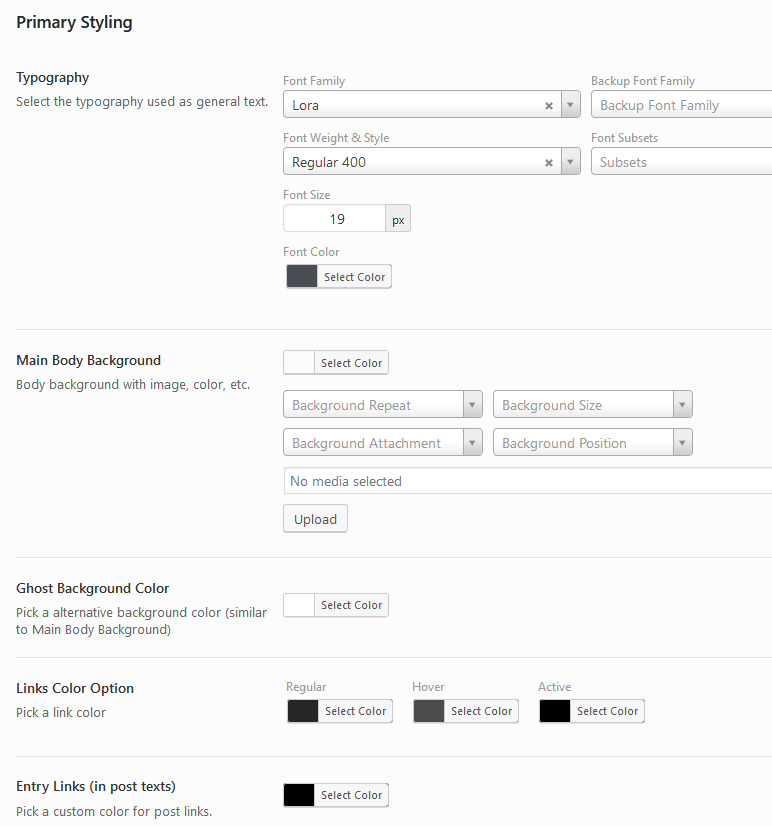Click the Font Size input field
772x826 pixels.
click(x=335, y=219)
